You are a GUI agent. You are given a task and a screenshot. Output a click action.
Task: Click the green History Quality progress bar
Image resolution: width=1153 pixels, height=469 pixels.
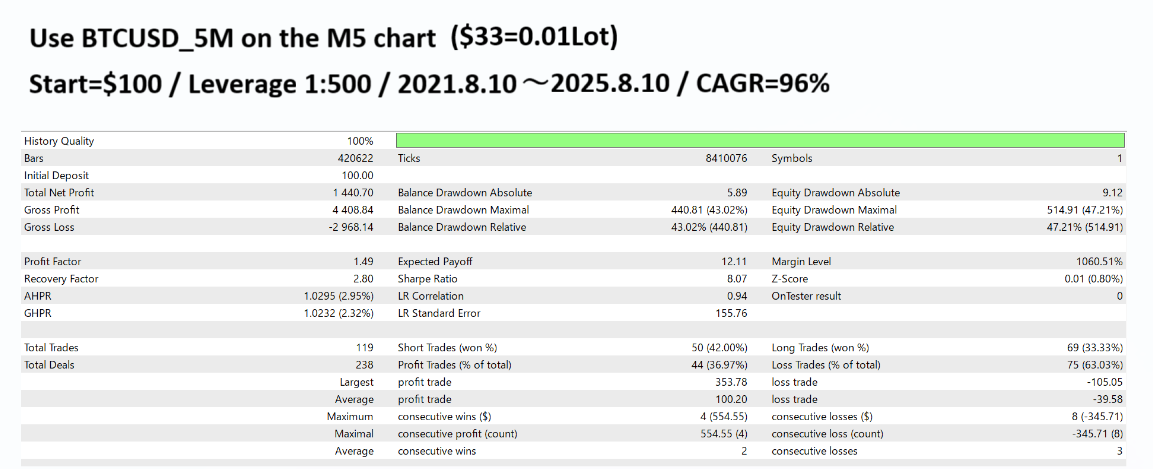coord(760,141)
